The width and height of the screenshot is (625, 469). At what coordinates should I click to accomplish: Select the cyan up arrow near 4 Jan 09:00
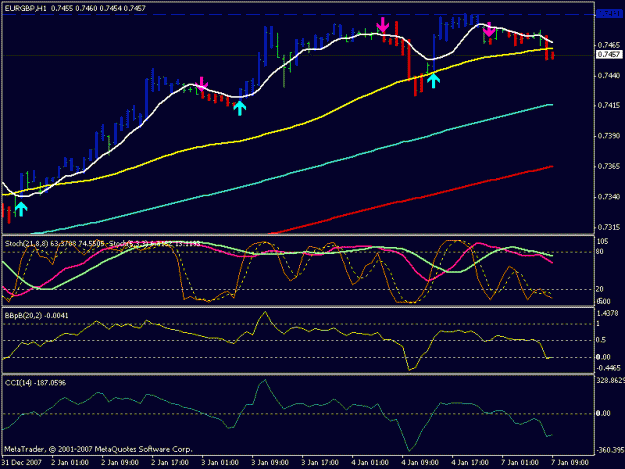point(433,80)
